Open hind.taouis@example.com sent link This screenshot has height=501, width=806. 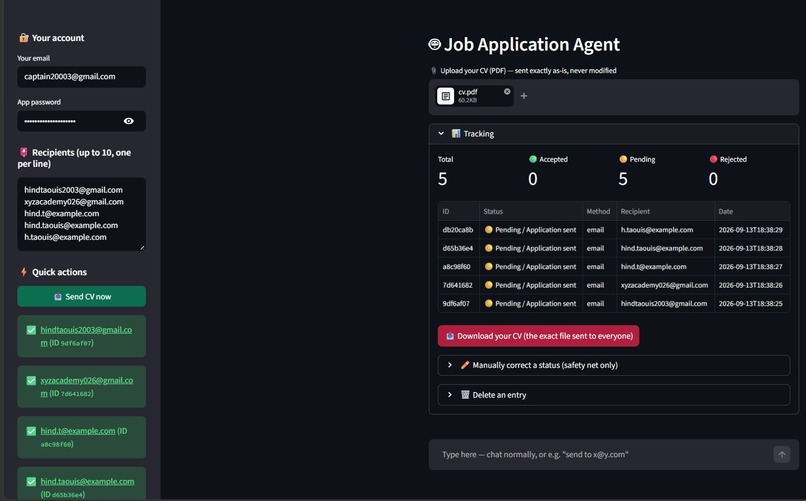click(87, 481)
